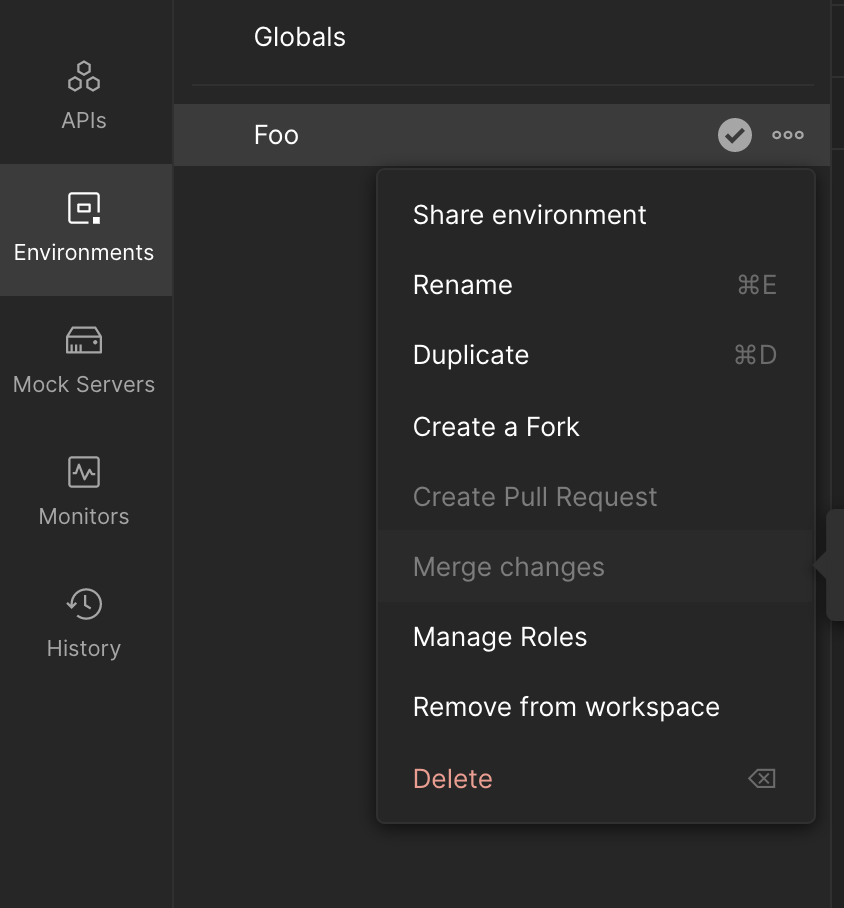
Task: Select Manage Roles menu entry
Action: 499,636
